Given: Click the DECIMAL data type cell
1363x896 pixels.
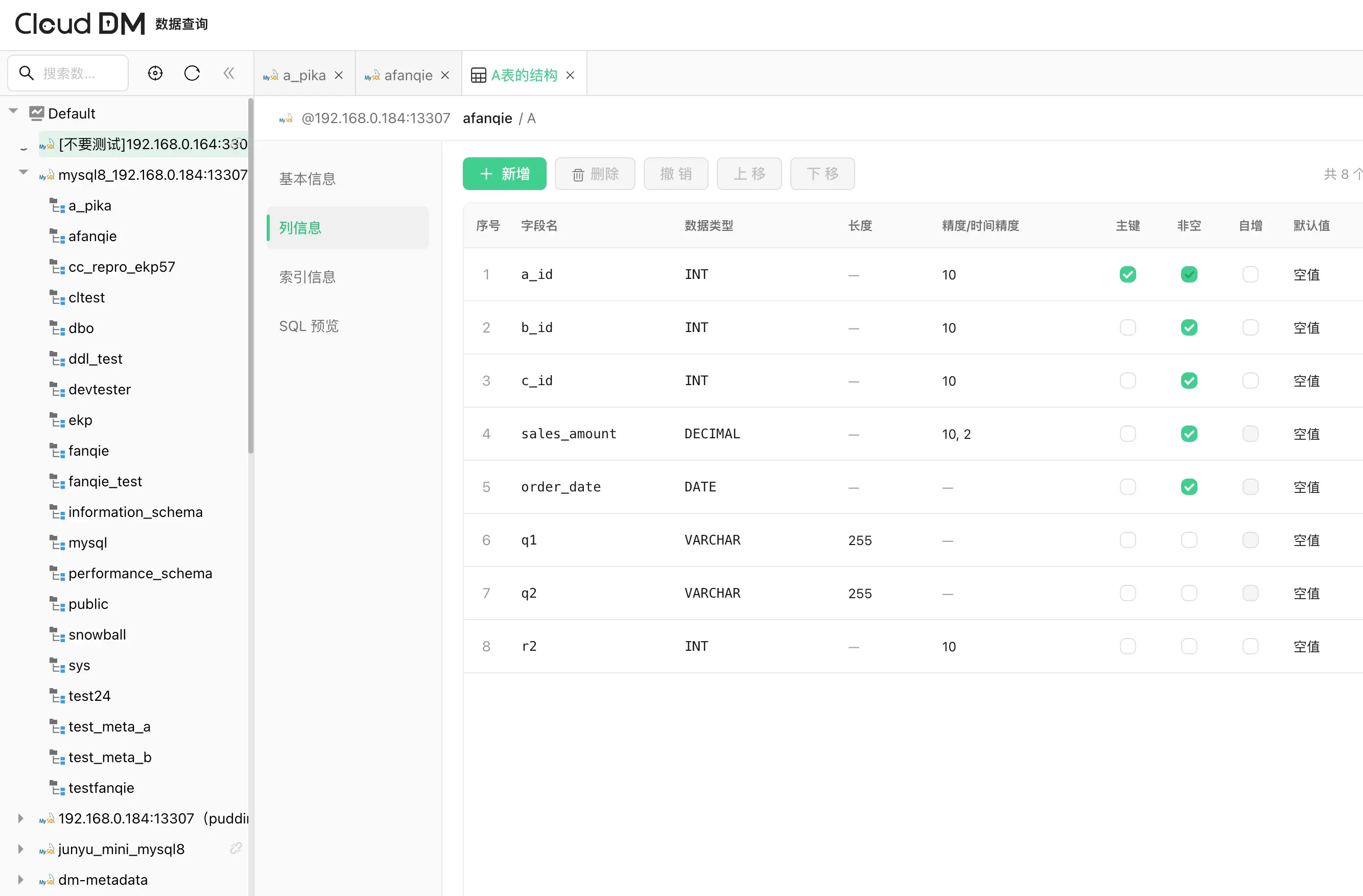Looking at the screenshot, I should (712, 434).
